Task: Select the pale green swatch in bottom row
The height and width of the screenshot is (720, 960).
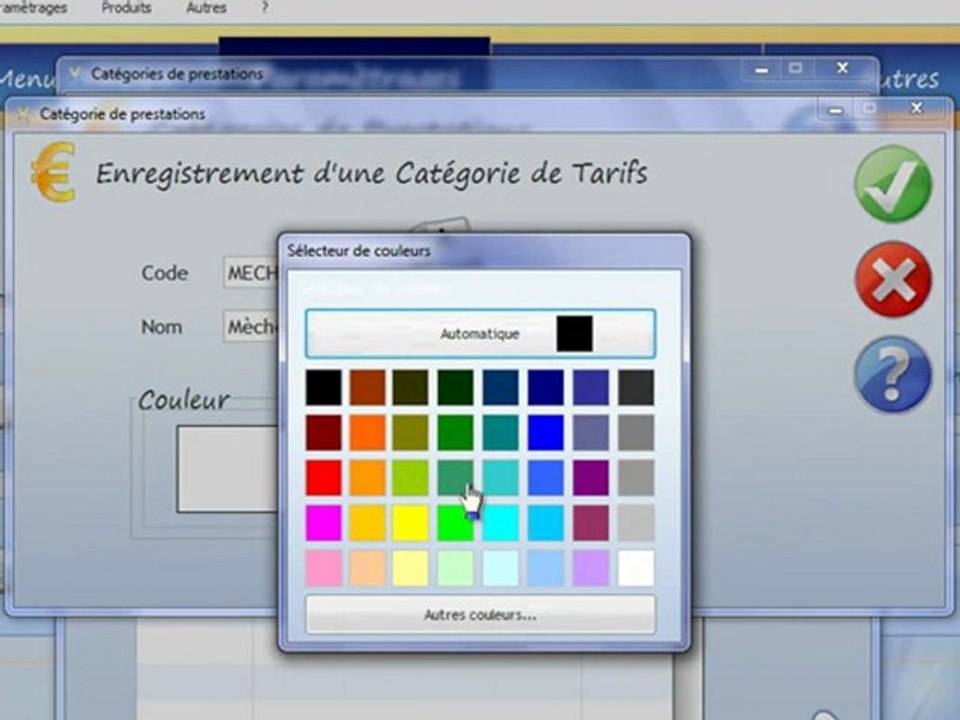Action: point(455,568)
